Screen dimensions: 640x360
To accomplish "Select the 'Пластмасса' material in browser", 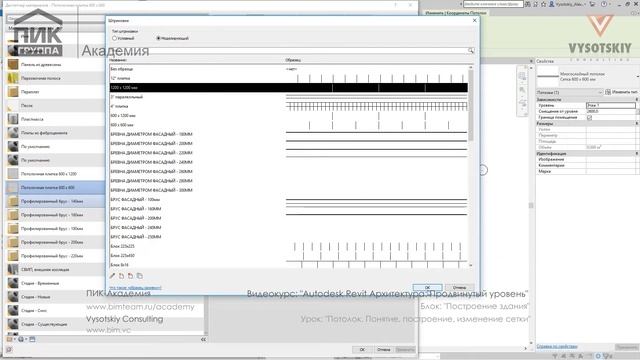I will click(x=56, y=119).
